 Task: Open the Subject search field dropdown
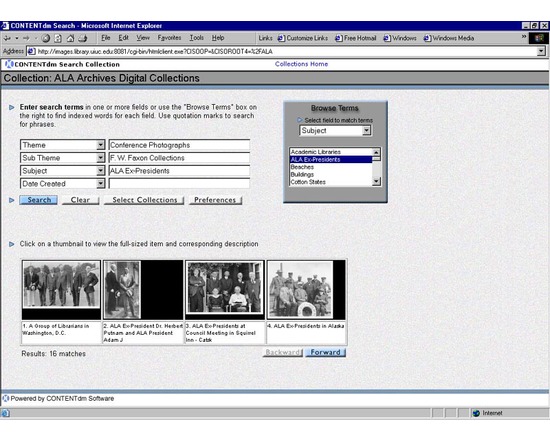coord(101,171)
